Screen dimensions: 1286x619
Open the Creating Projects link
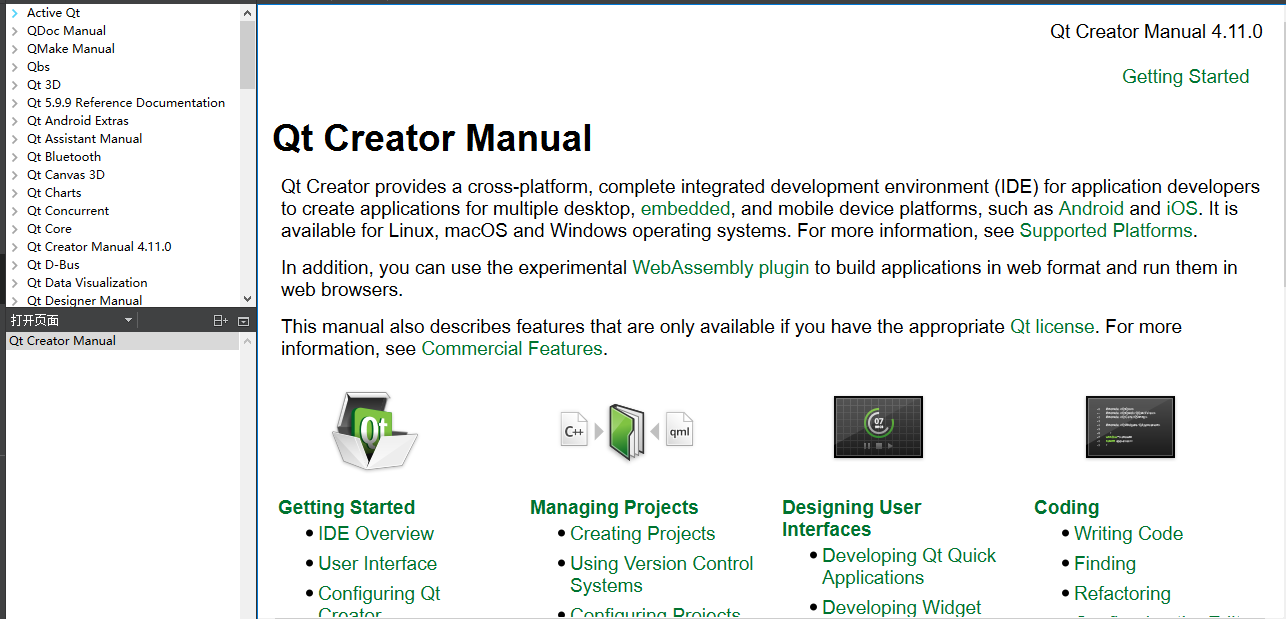pos(643,534)
